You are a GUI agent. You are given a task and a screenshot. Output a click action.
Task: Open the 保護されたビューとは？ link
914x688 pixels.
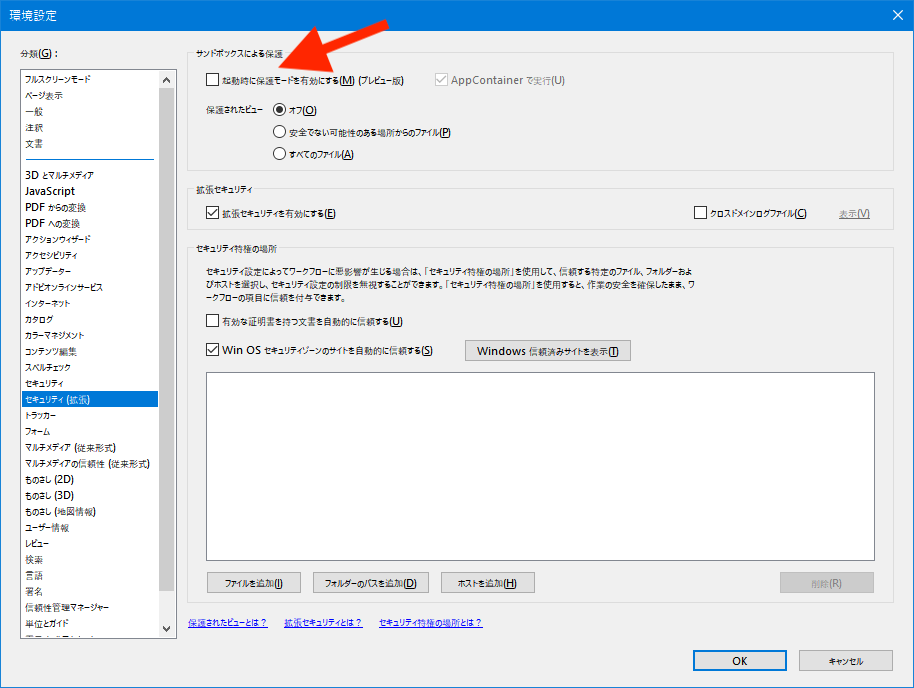coord(228,623)
